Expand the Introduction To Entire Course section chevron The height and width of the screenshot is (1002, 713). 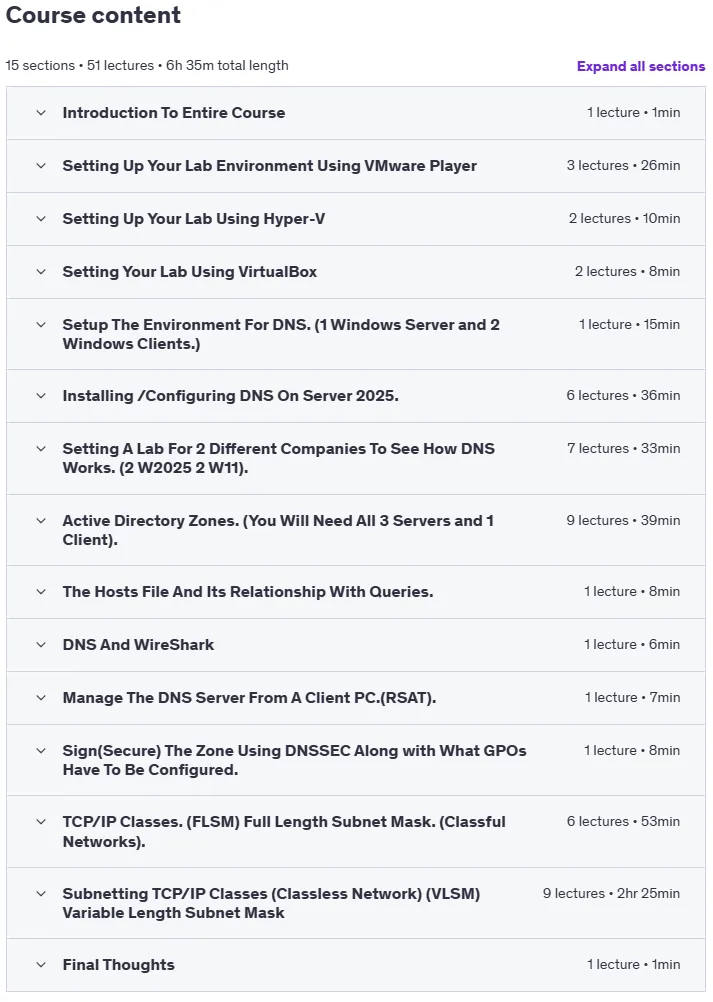coord(41,112)
